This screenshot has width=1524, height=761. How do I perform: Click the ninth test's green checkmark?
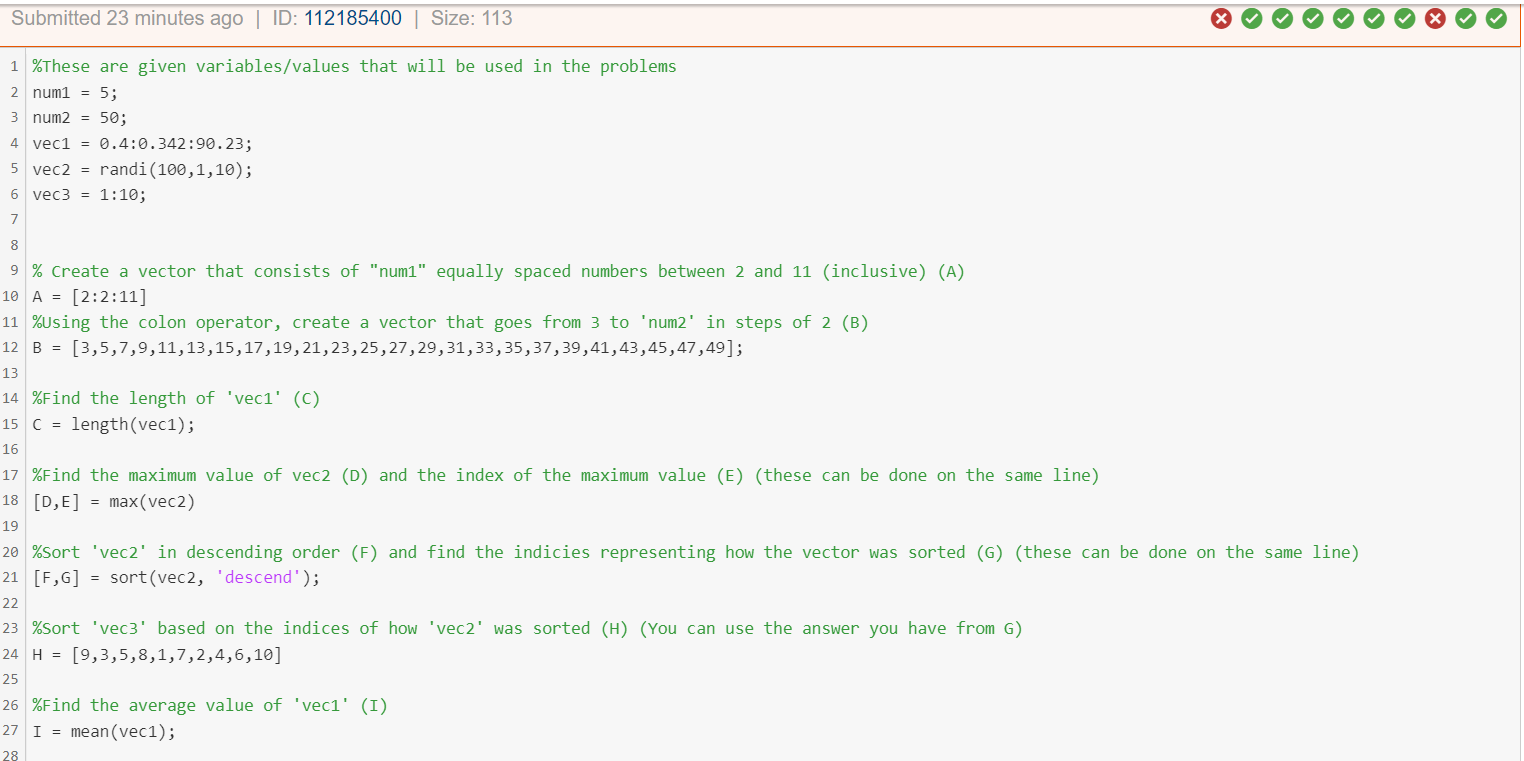click(x=1465, y=18)
